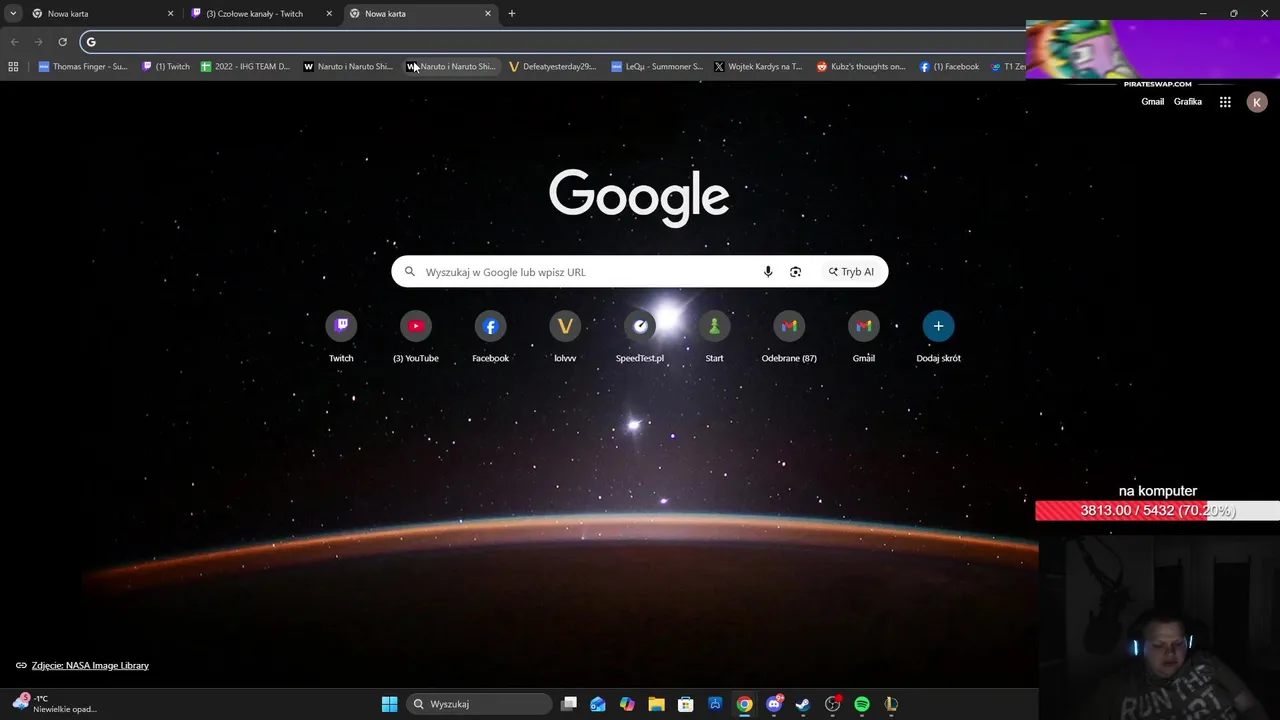The height and width of the screenshot is (720, 1280).
Task: Open the tab search dropdown arrow
Action: tap(13, 13)
